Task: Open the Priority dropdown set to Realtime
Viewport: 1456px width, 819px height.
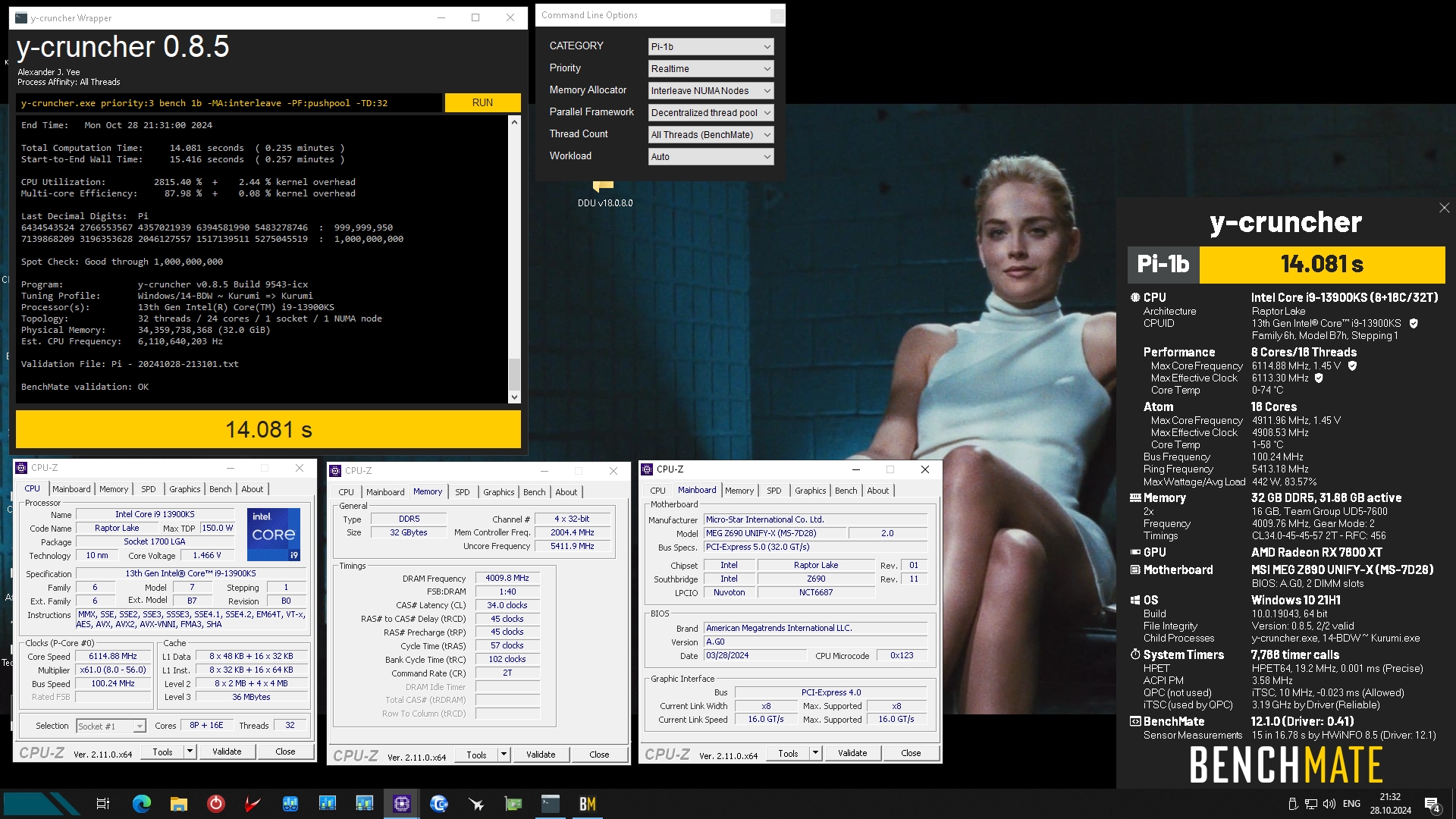Action: pos(711,68)
